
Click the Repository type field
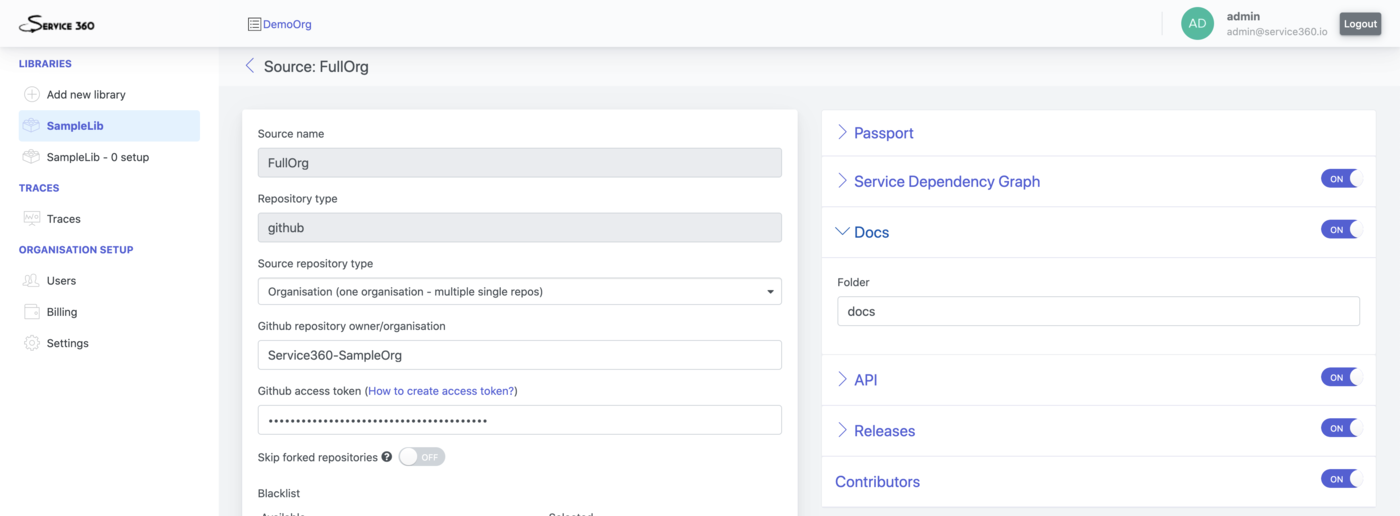(520, 227)
